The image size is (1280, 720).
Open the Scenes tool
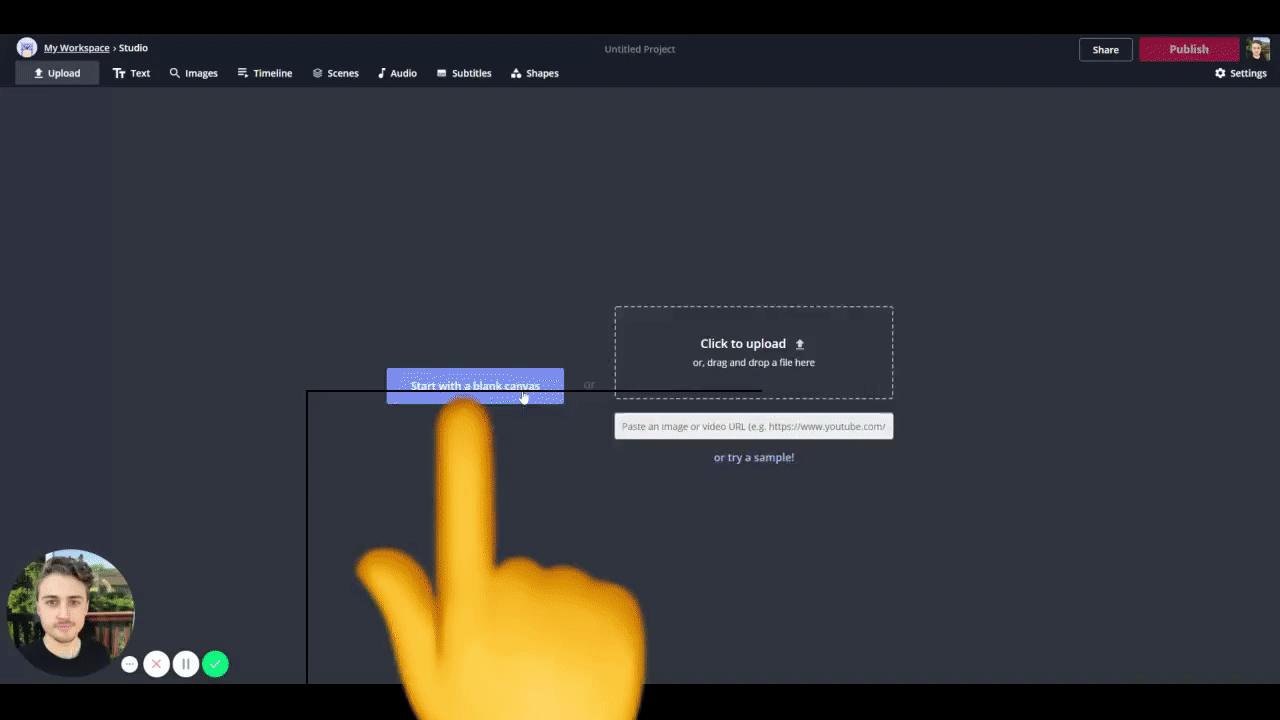click(x=335, y=73)
